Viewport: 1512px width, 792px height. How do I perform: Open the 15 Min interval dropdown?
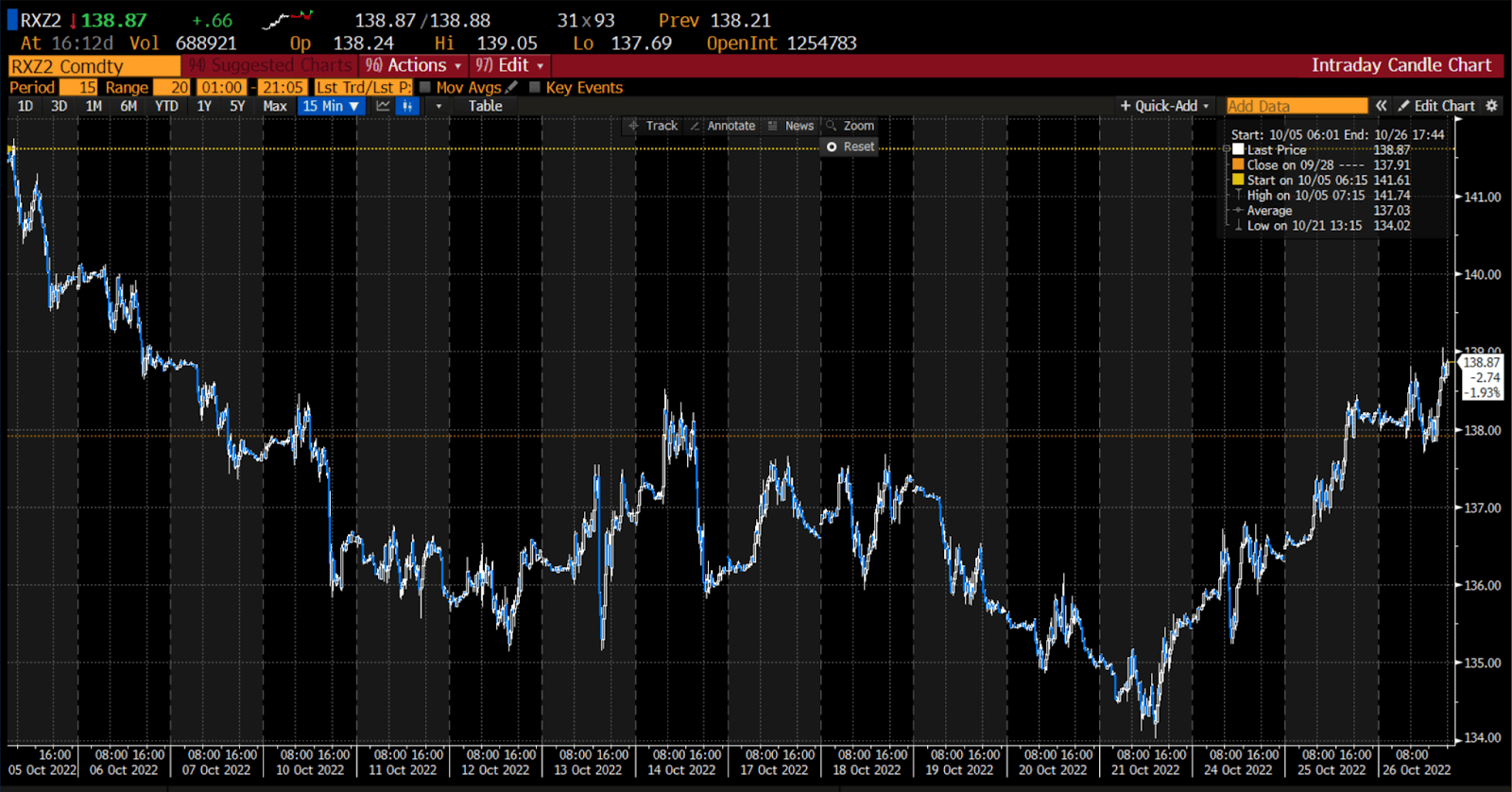click(x=331, y=106)
